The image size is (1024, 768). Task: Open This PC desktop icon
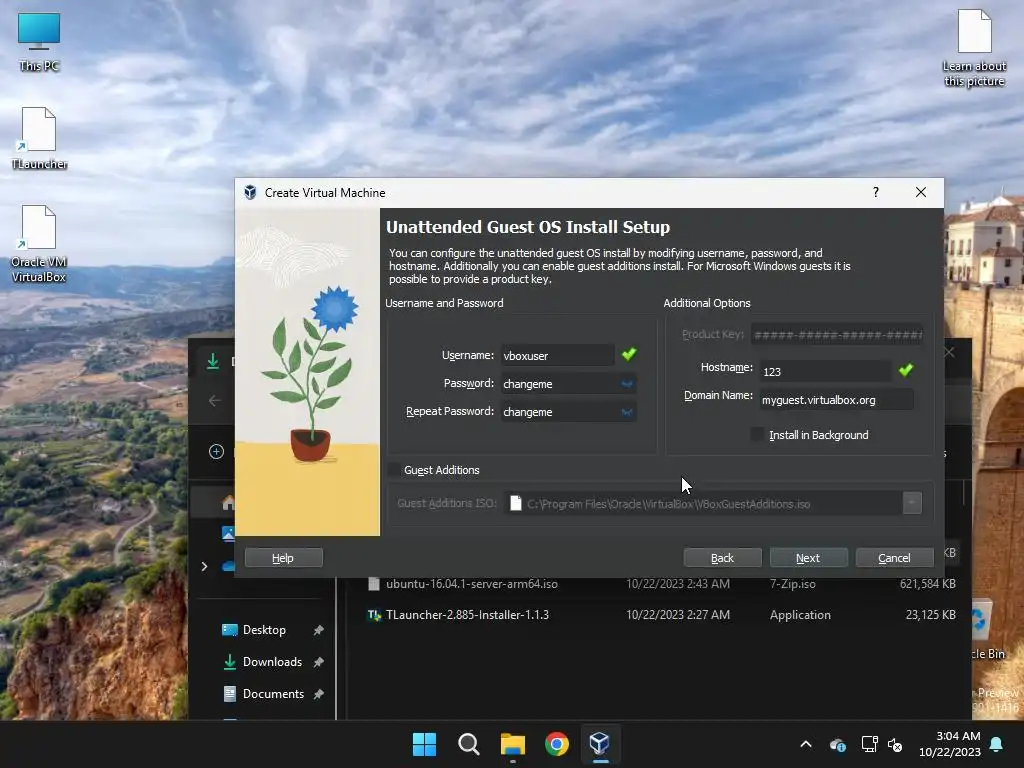[39, 42]
